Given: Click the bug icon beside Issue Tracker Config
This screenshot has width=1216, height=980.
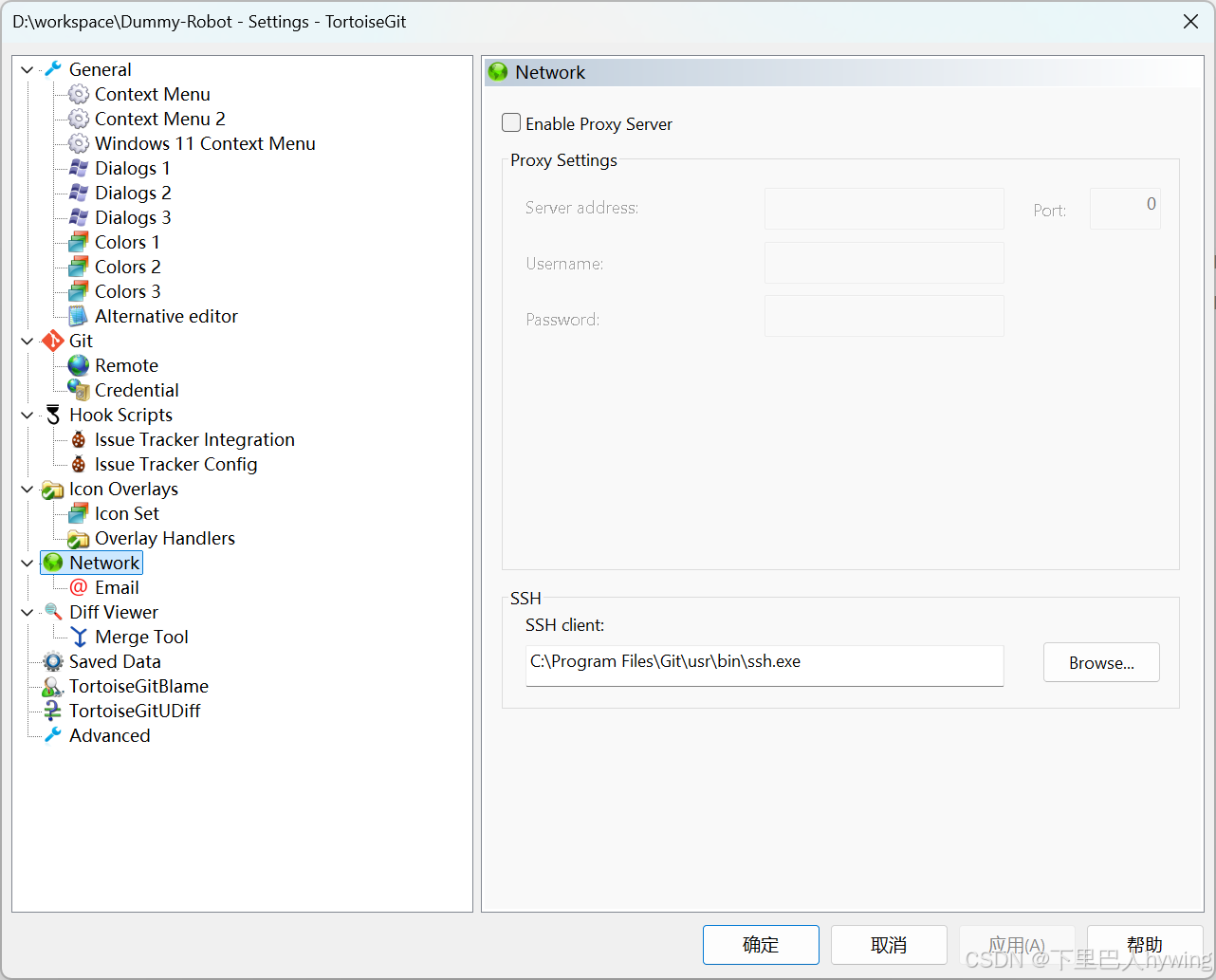Looking at the screenshot, I should [79, 464].
